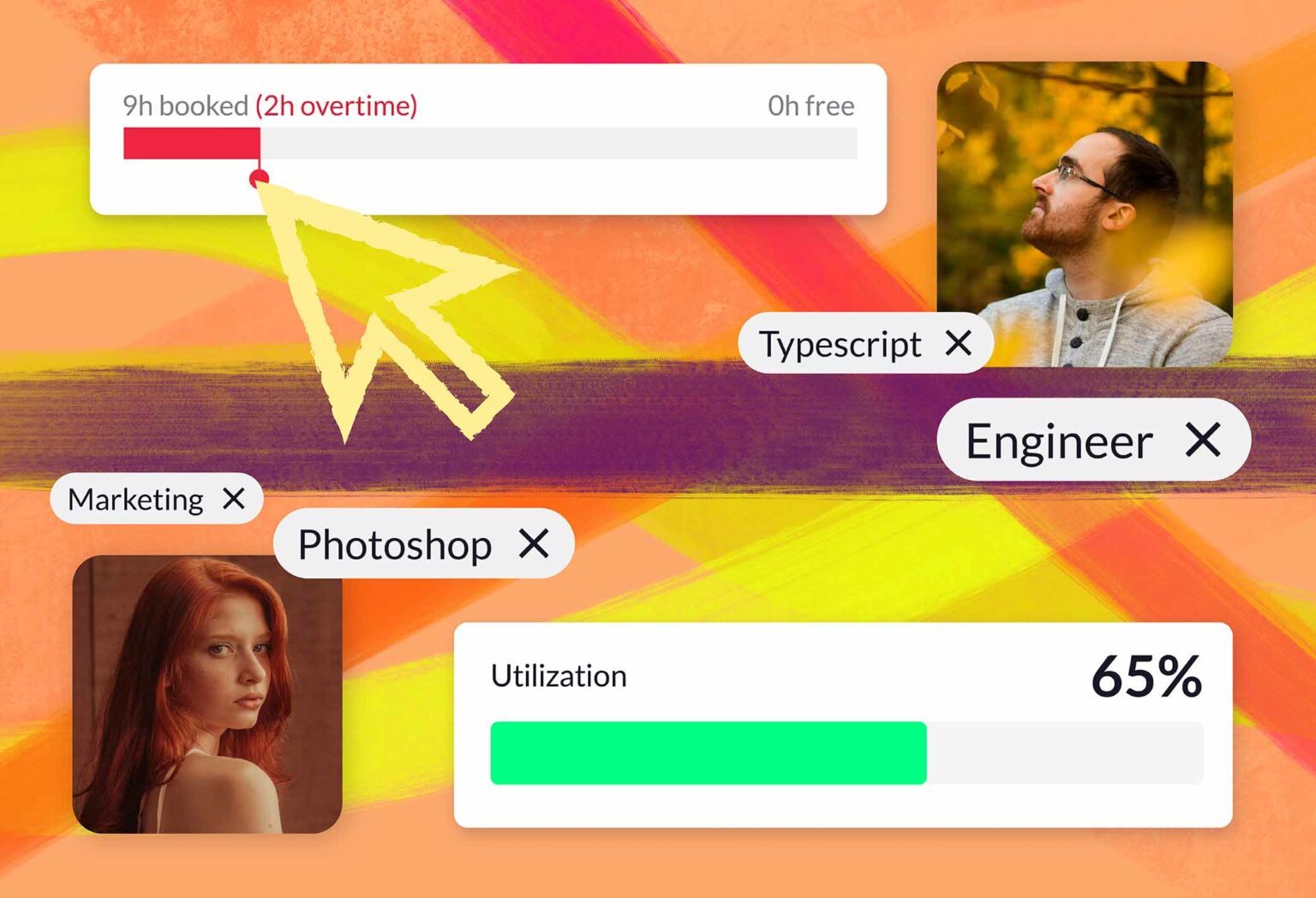Click the empty gray end of utilization bar

(x=1065, y=753)
